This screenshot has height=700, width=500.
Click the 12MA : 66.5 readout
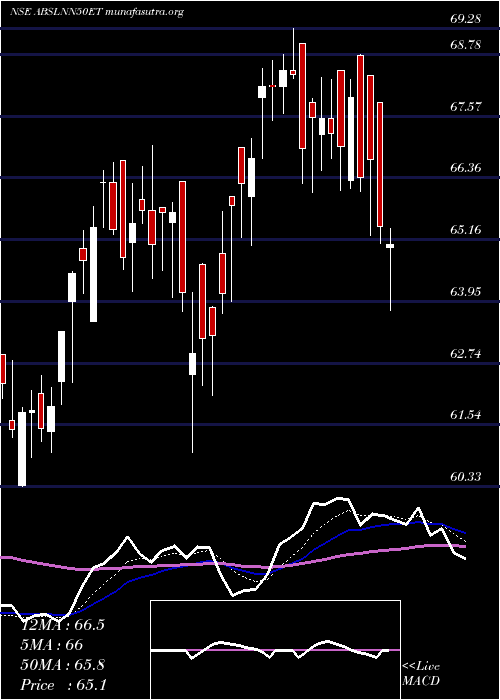pos(63,625)
